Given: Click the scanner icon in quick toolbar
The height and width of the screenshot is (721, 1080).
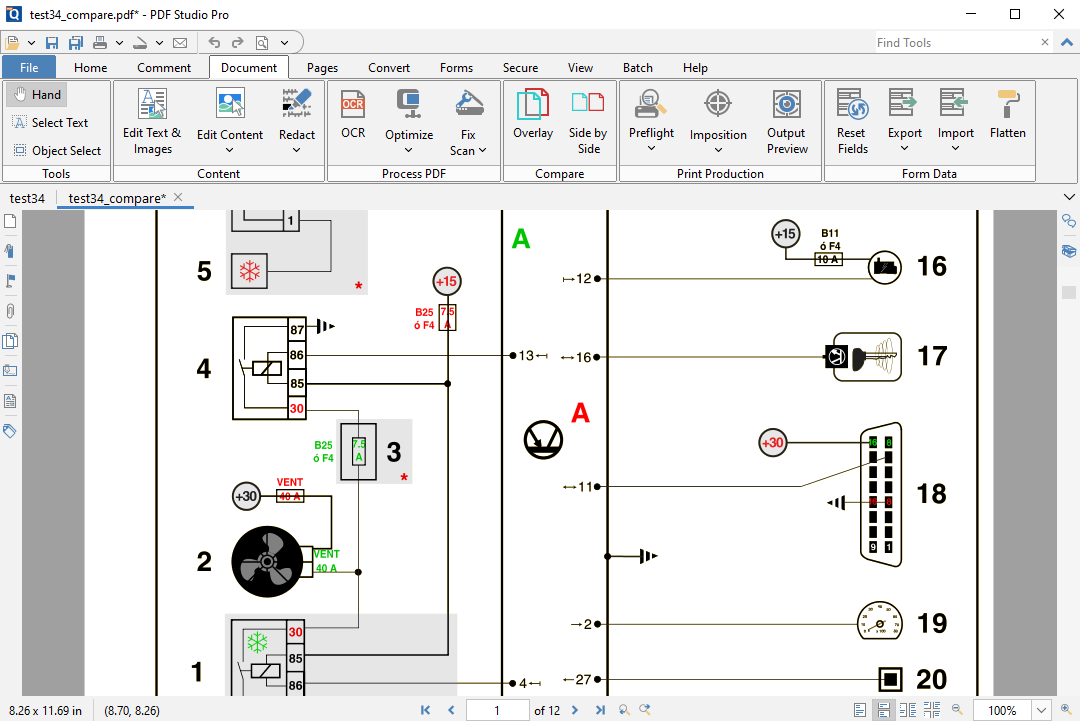Looking at the screenshot, I should (140, 43).
